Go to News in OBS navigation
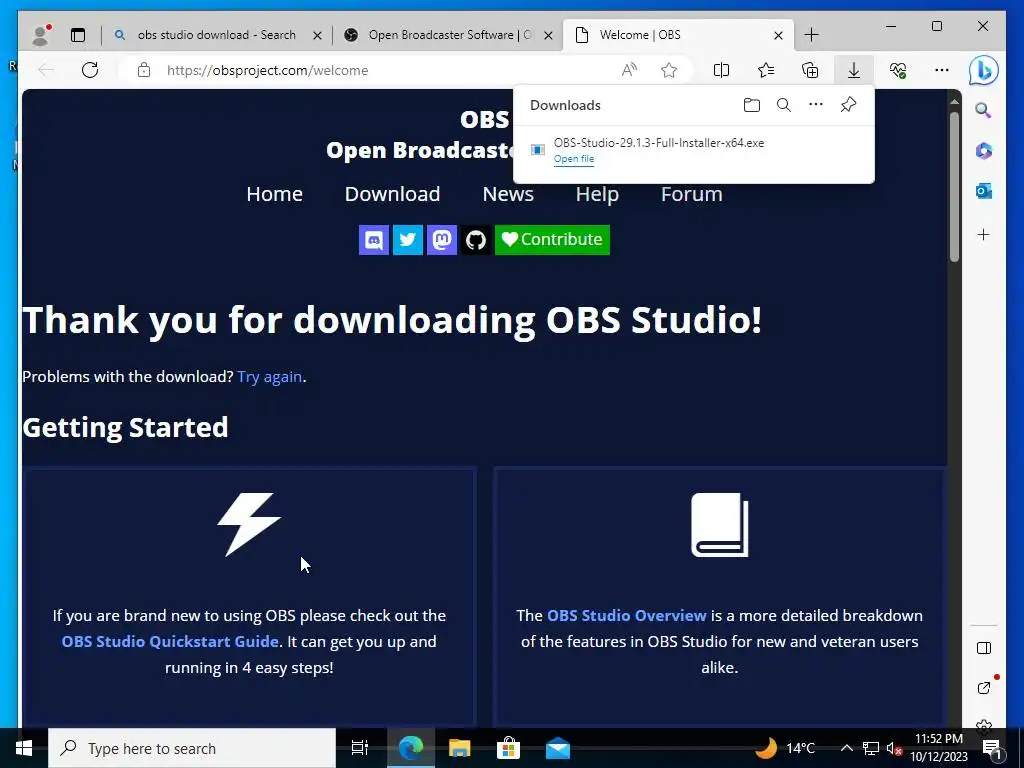Image resolution: width=1024 pixels, height=768 pixels. 508,194
